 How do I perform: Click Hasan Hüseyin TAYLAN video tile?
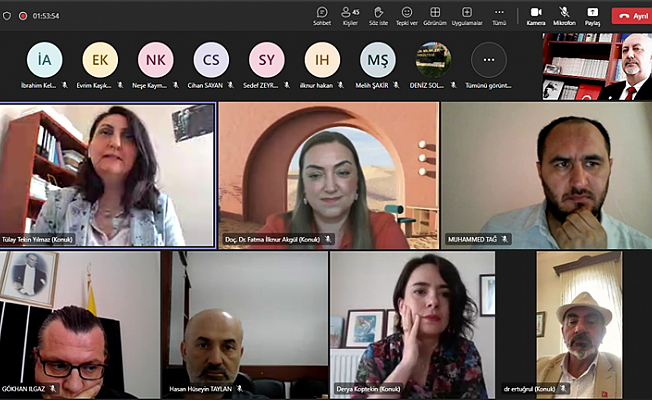pyautogui.click(x=245, y=325)
